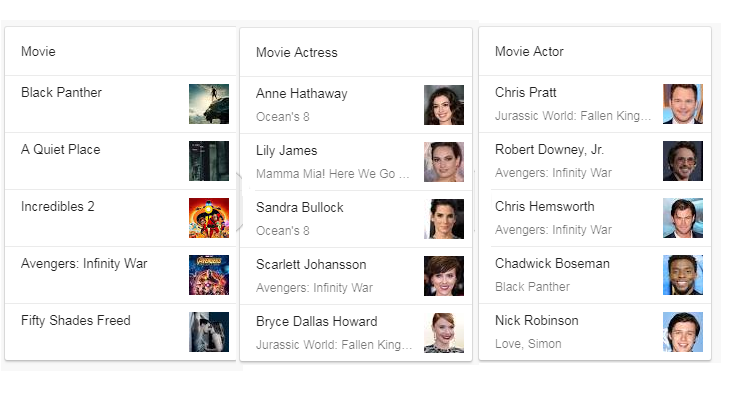The width and height of the screenshot is (731, 400).
Task: Open the Black Panther movie title
Action: pos(62,92)
